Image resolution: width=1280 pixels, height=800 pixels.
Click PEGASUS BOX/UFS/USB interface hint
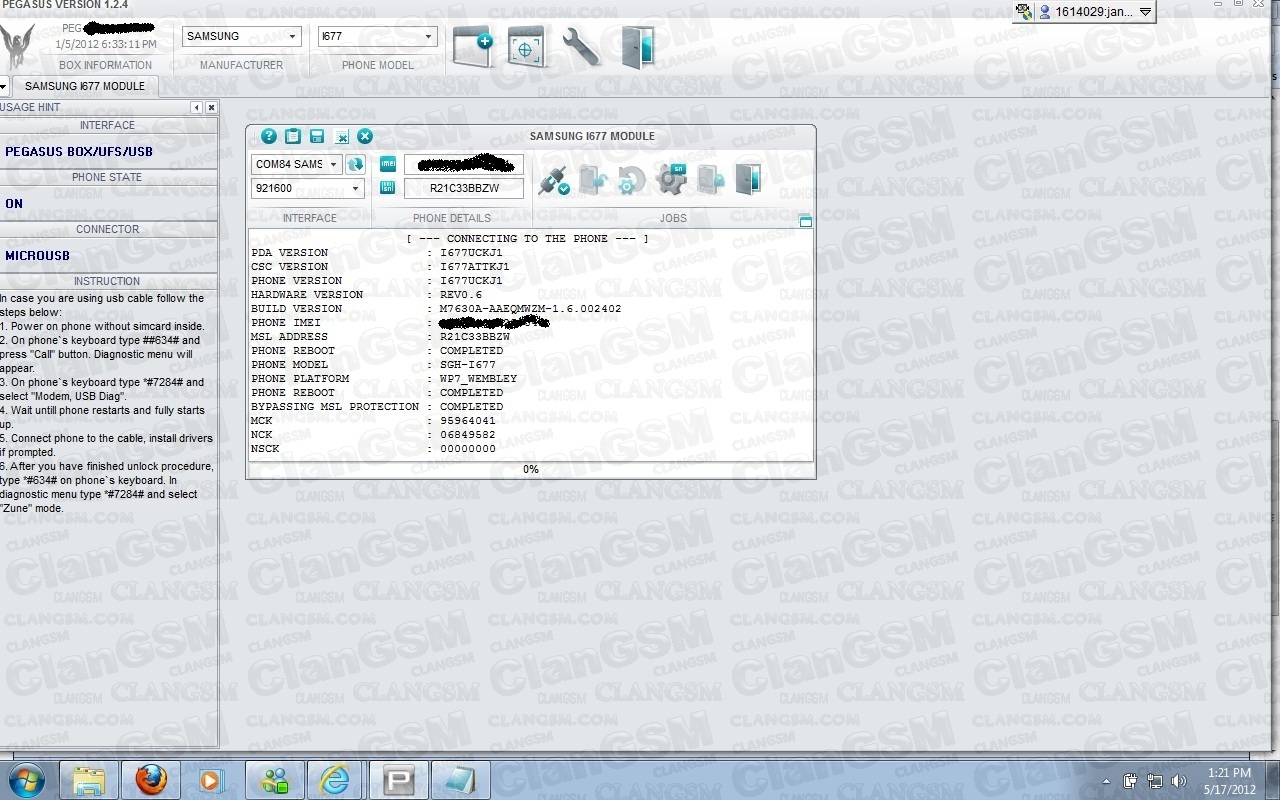tap(79, 152)
